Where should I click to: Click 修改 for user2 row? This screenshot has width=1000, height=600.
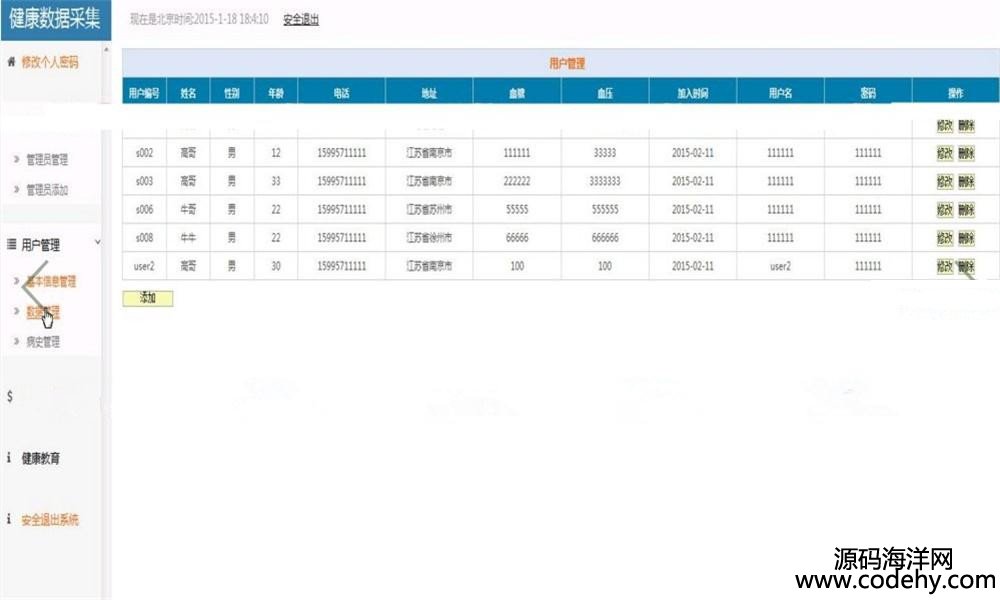click(945, 266)
